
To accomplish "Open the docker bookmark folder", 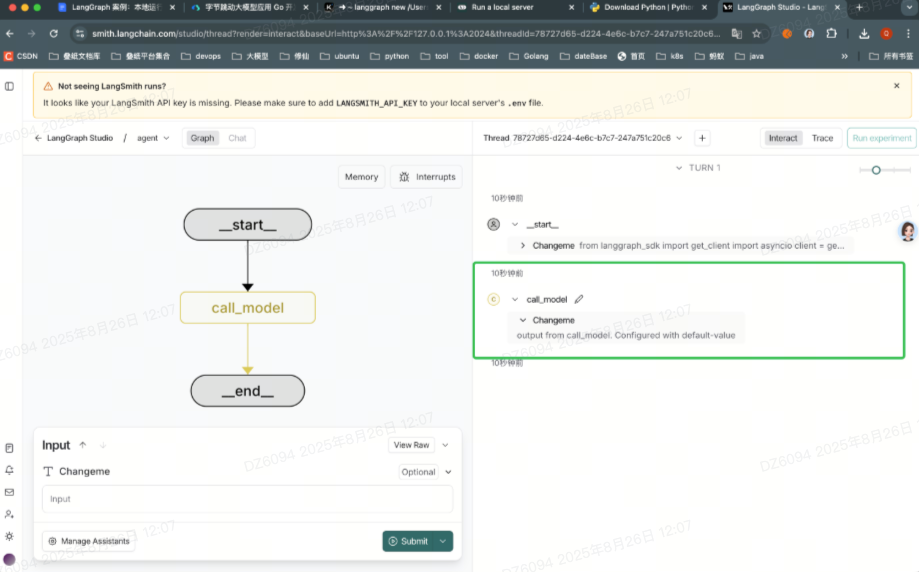I will (479, 56).
